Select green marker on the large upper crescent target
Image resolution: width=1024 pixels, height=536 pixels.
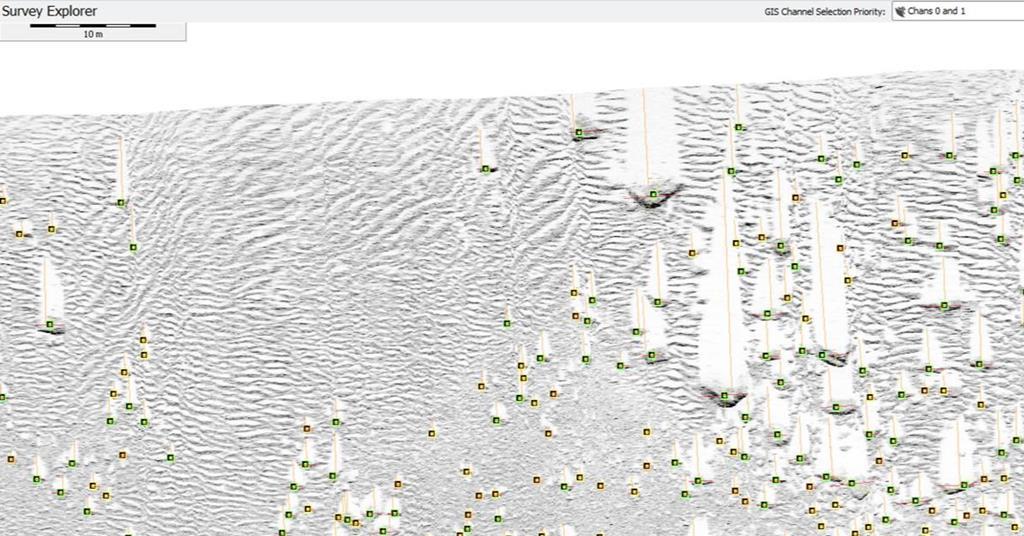tap(653, 194)
